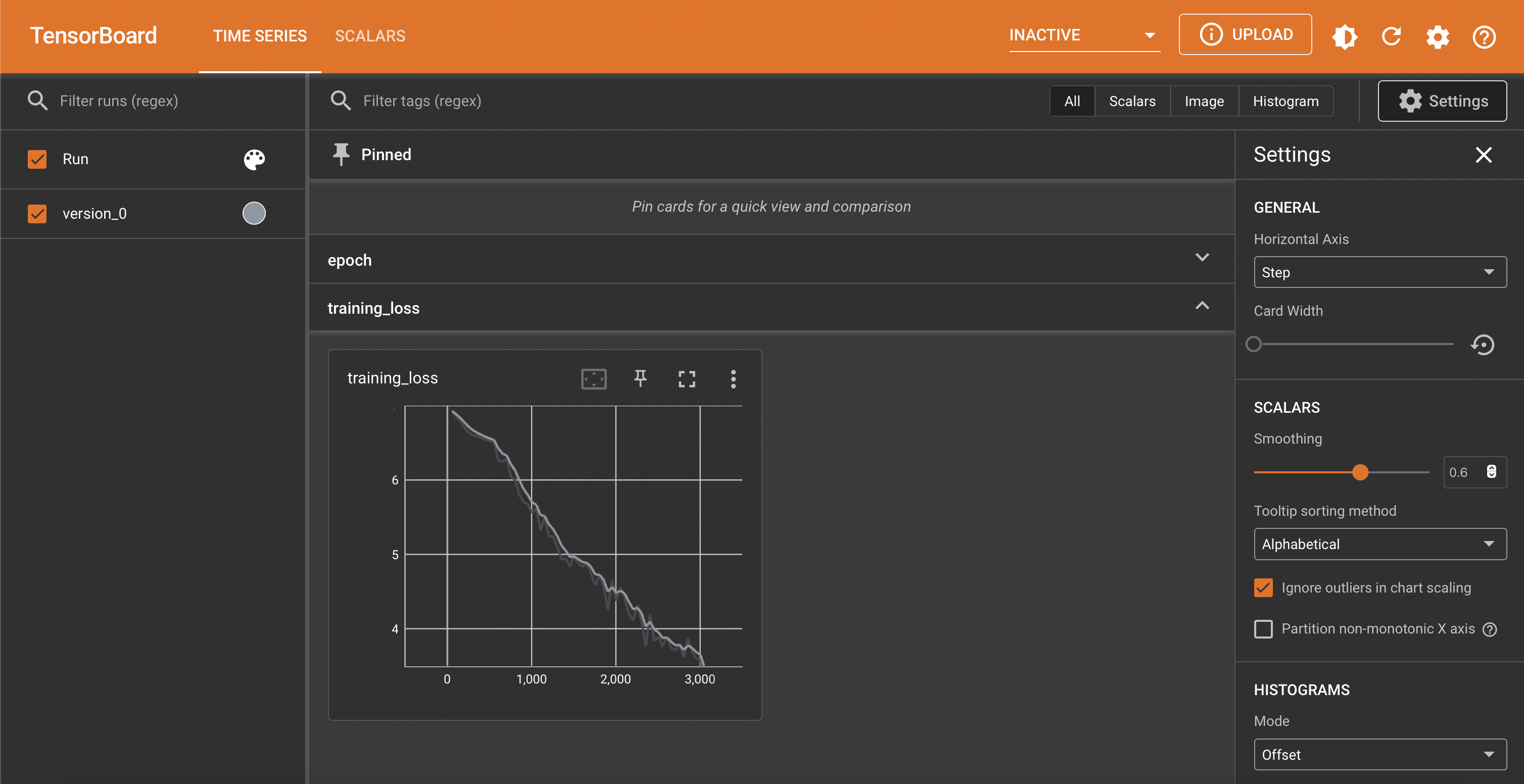Open the training_loss card options menu

[733, 379]
